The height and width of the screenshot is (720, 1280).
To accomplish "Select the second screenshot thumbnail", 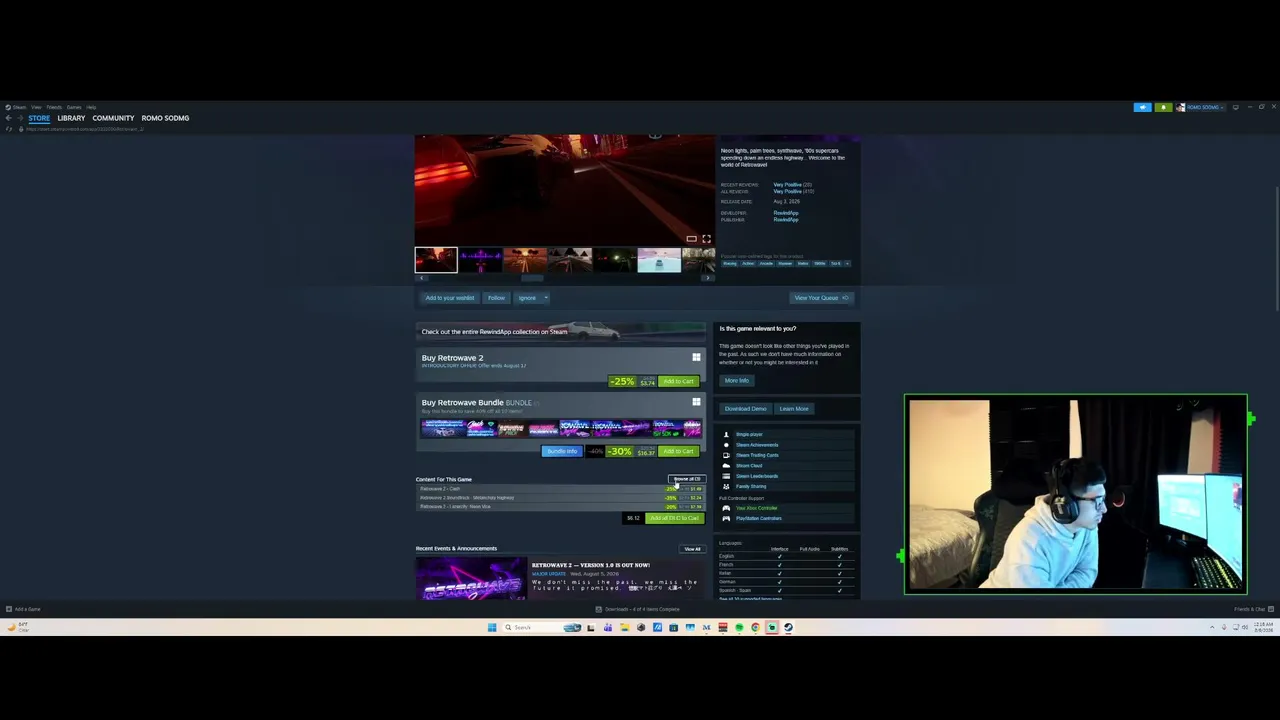I will (481, 260).
